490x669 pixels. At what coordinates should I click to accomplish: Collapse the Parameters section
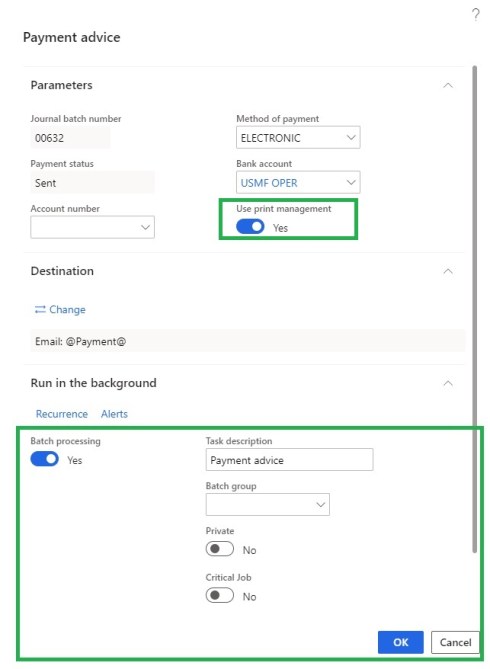point(448,85)
